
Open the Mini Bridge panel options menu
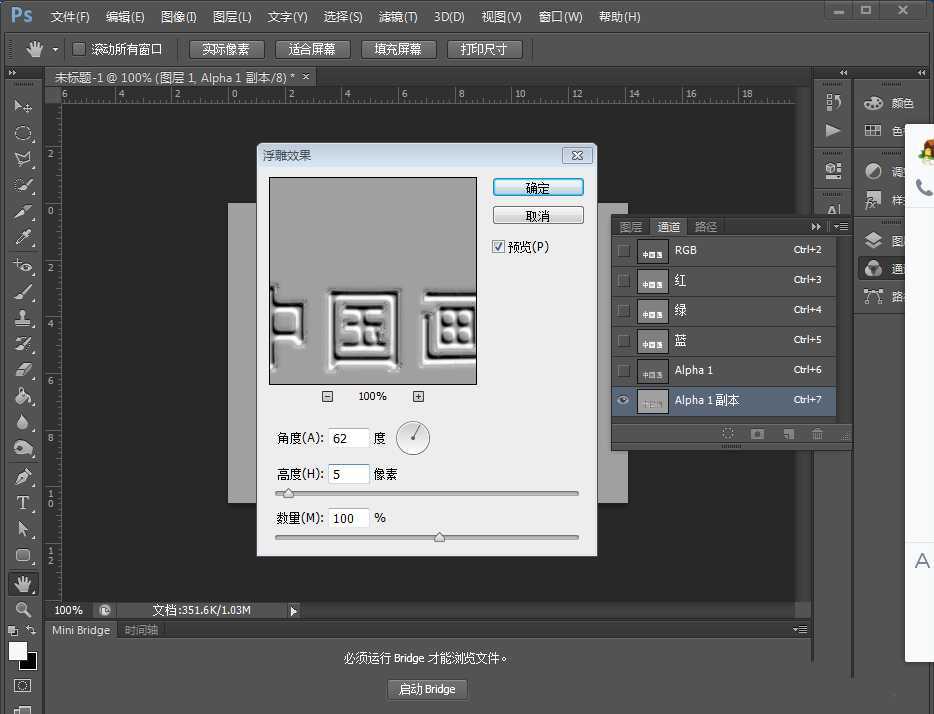click(x=800, y=630)
